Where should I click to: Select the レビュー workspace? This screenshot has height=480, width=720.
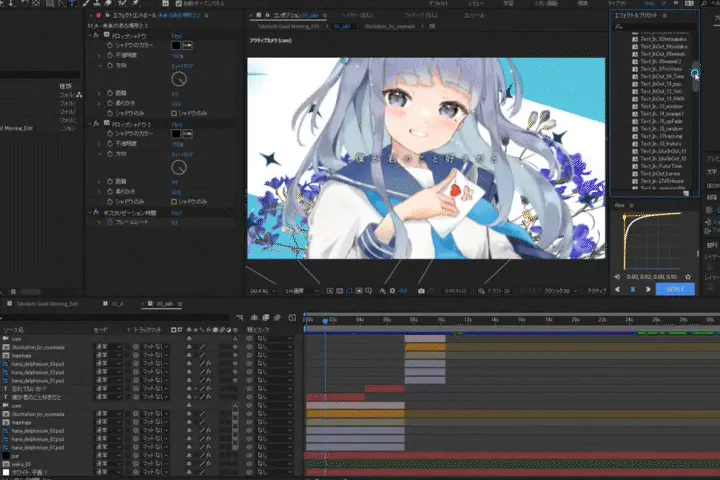point(476,4)
